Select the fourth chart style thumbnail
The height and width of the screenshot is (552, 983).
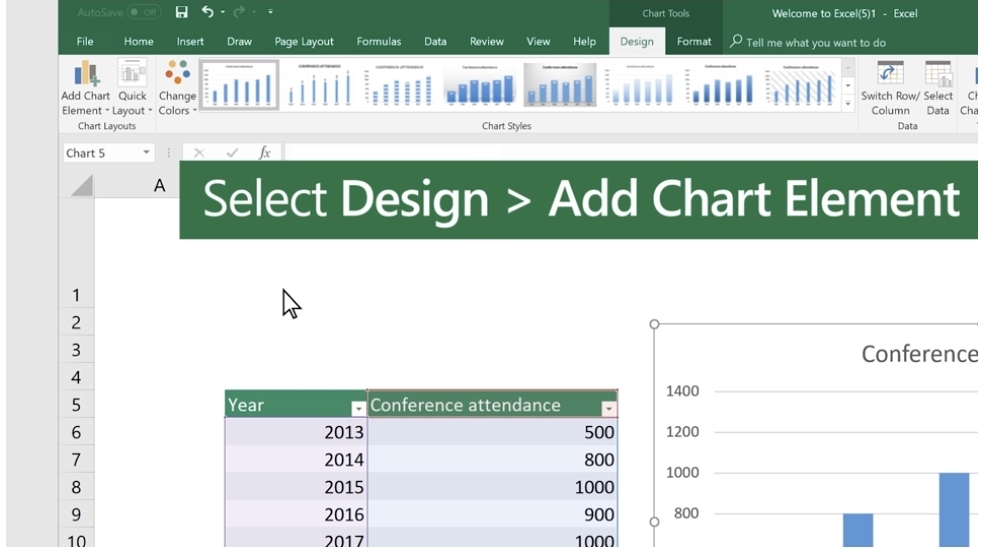[x=480, y=85]
